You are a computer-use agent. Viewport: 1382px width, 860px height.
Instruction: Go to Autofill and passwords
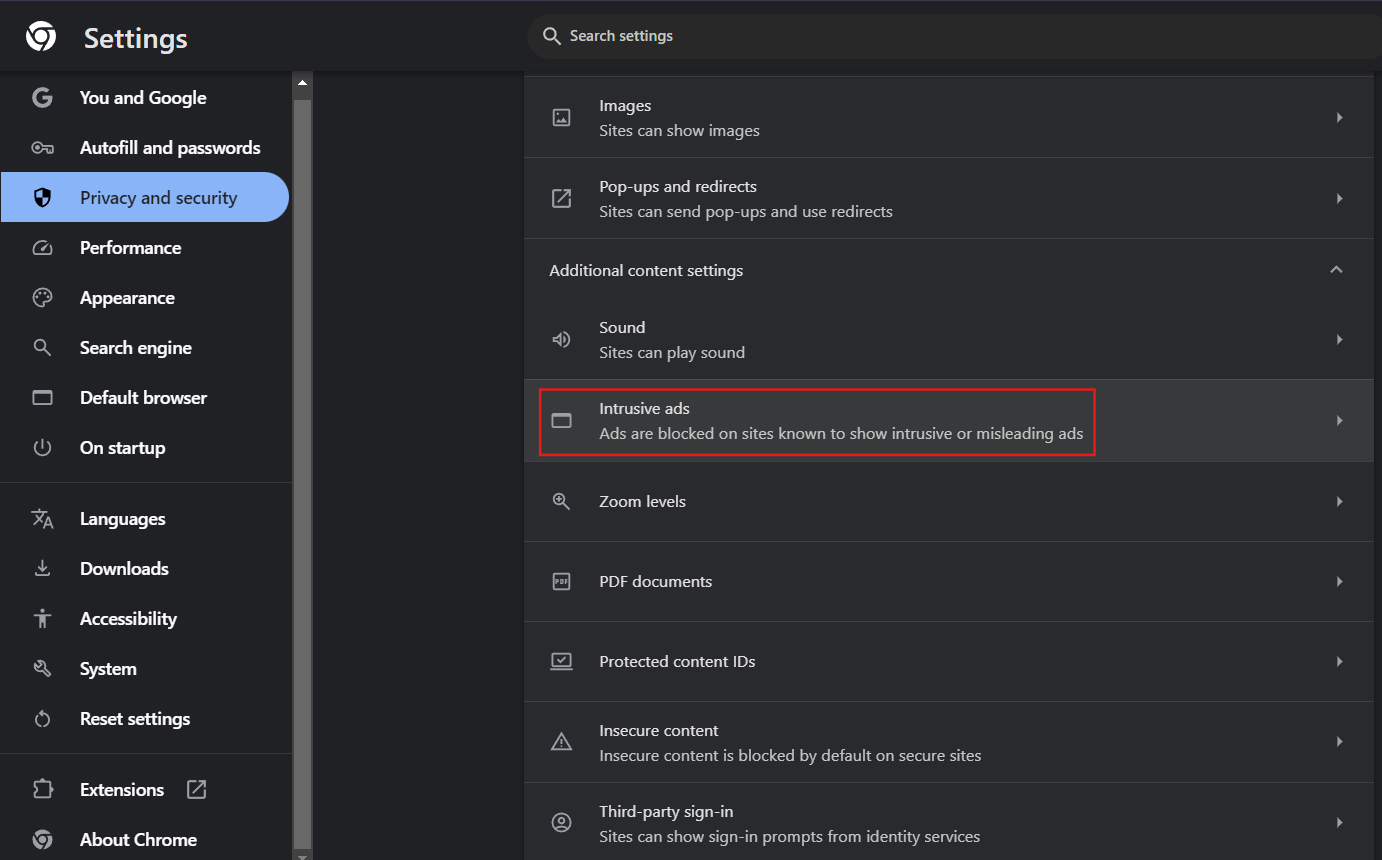pyautogui.click(x=170, y=148)
